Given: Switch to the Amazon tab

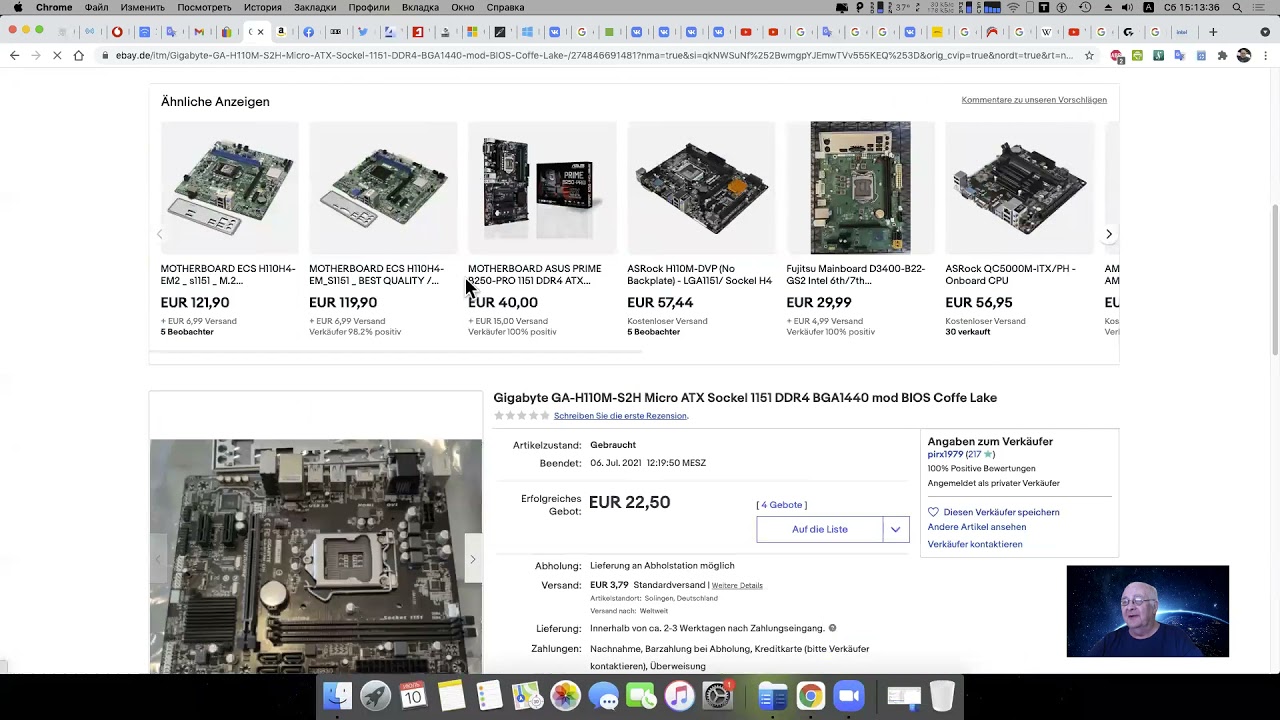Looking at the screenshot, I should click(281, 32).
